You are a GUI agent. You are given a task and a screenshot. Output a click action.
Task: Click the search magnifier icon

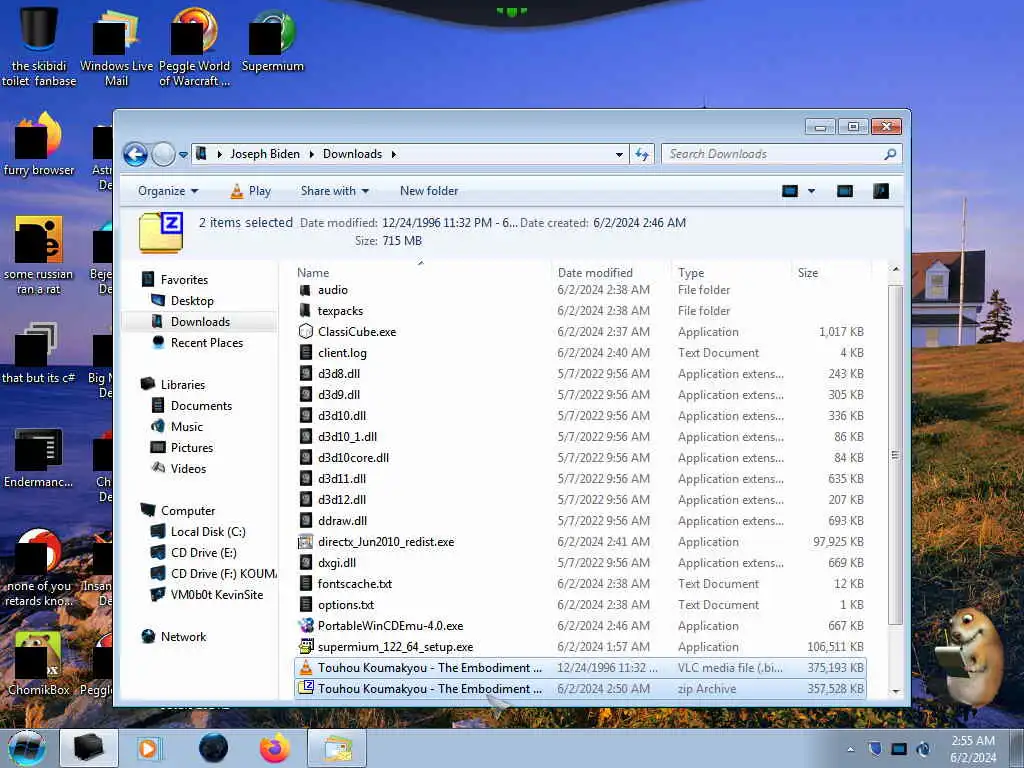pyautogui.click(x=889, y=154)
